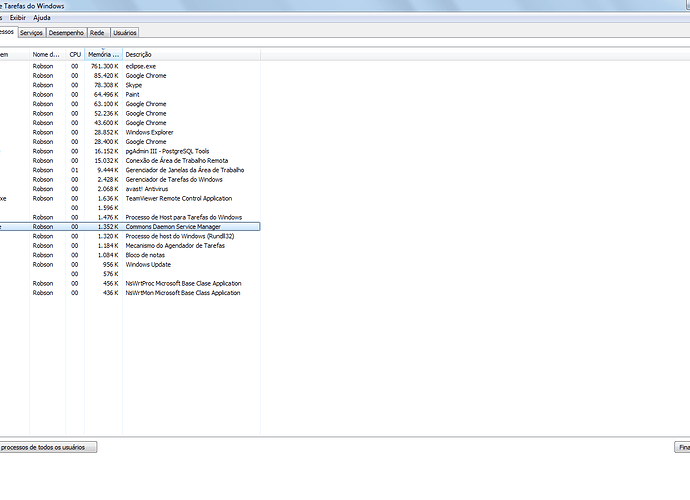Select the Paint process row

pyautogui.click(x=130, y=95)
